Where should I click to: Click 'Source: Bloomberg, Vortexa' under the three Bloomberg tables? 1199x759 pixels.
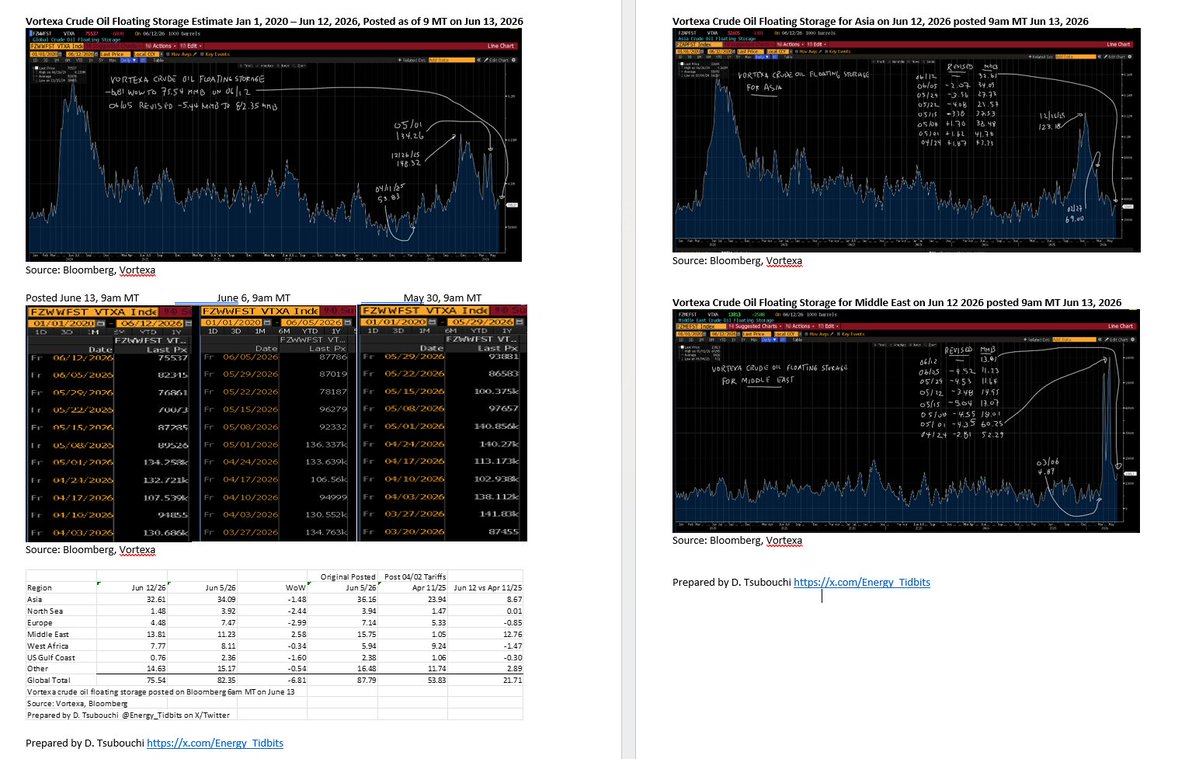(90, 550)
